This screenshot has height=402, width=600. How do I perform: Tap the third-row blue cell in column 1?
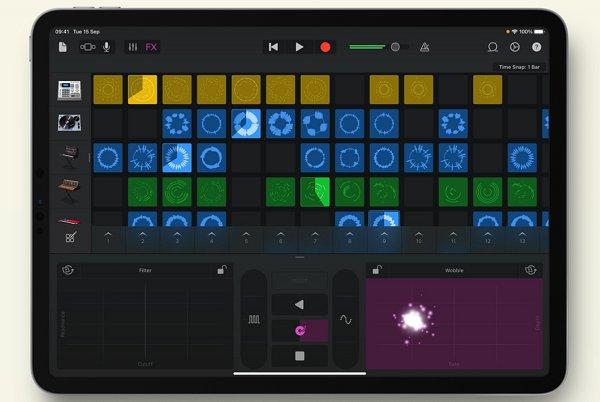pyautogui.click(x=108, y=158)
